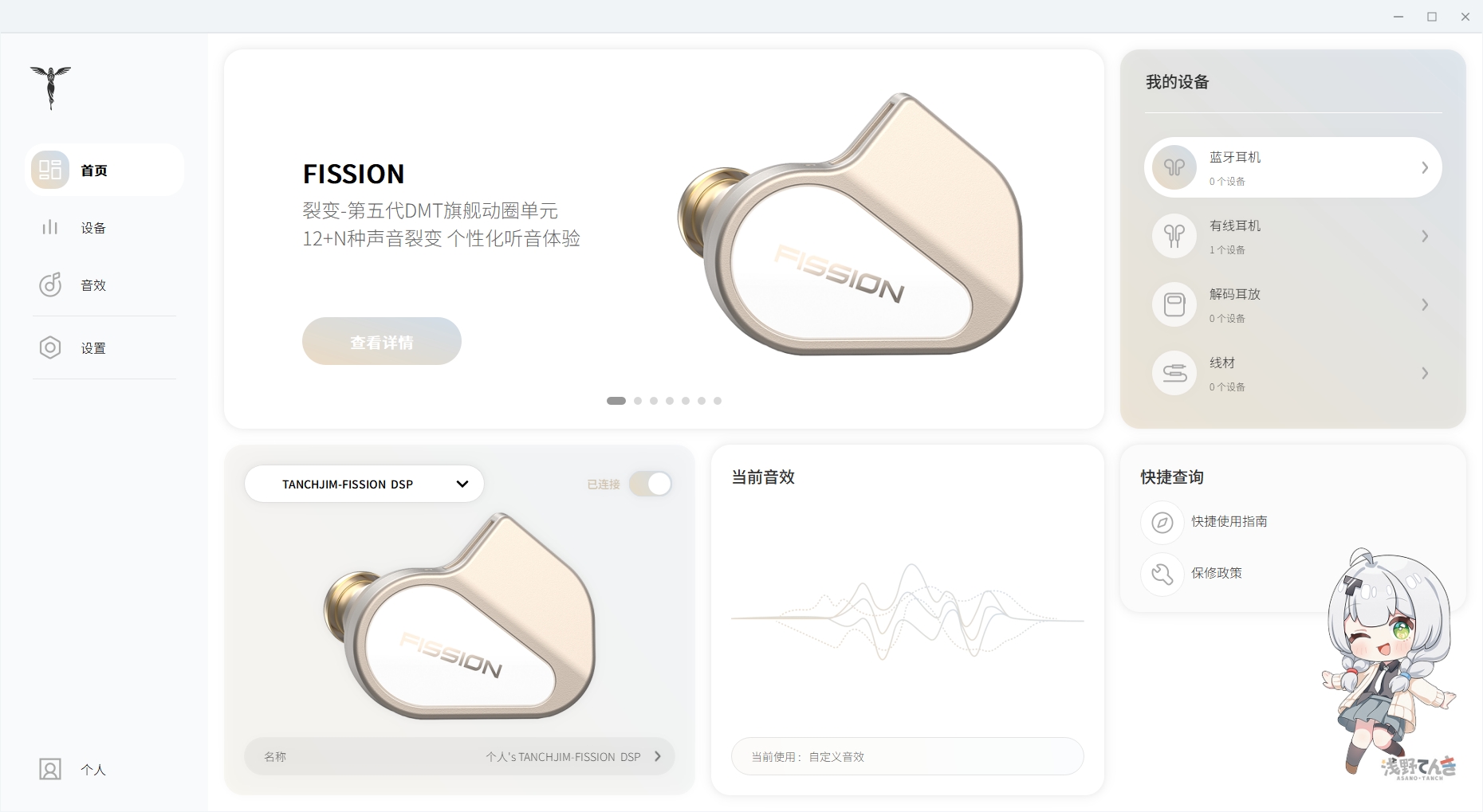Click the Tanchjim angel logo
1483x812 pixels.
click(x=50, y=88)
